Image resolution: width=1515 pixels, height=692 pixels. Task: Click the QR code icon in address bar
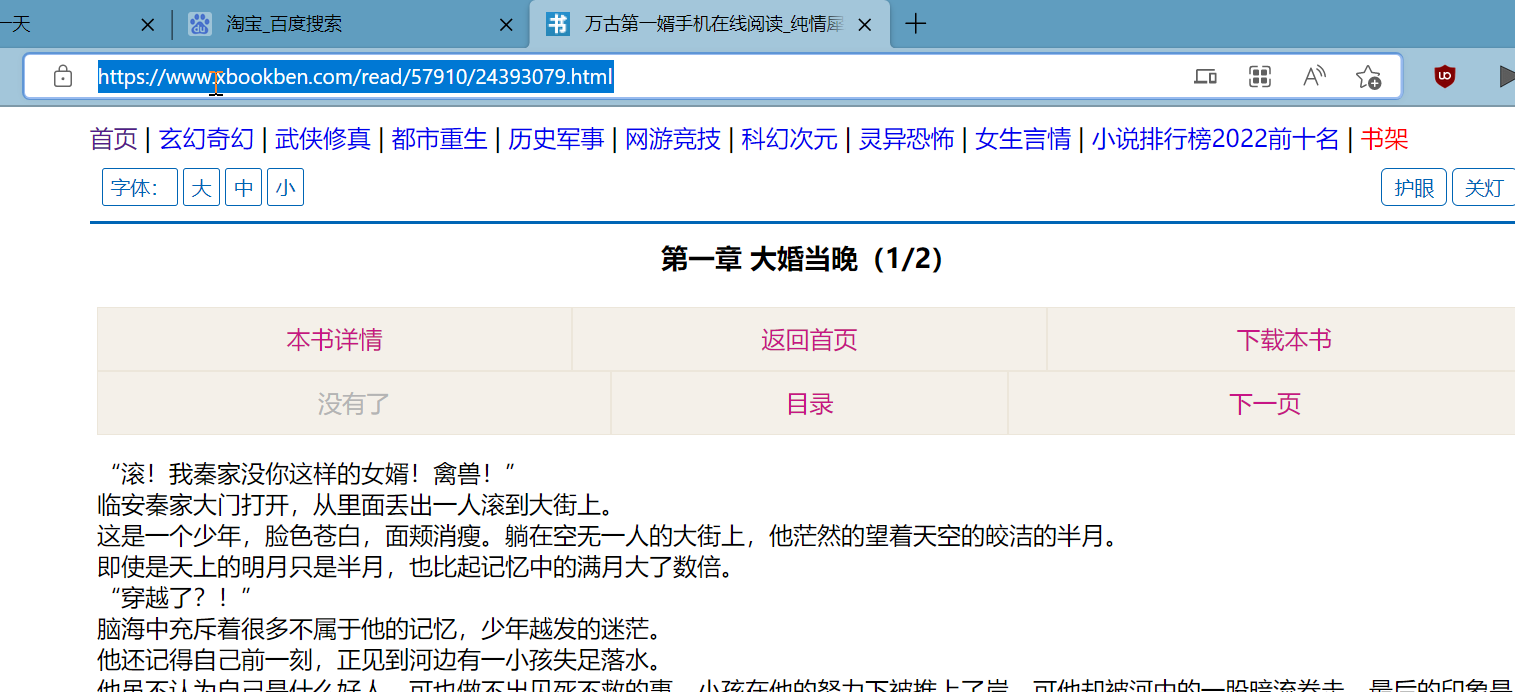point(1260,77)
